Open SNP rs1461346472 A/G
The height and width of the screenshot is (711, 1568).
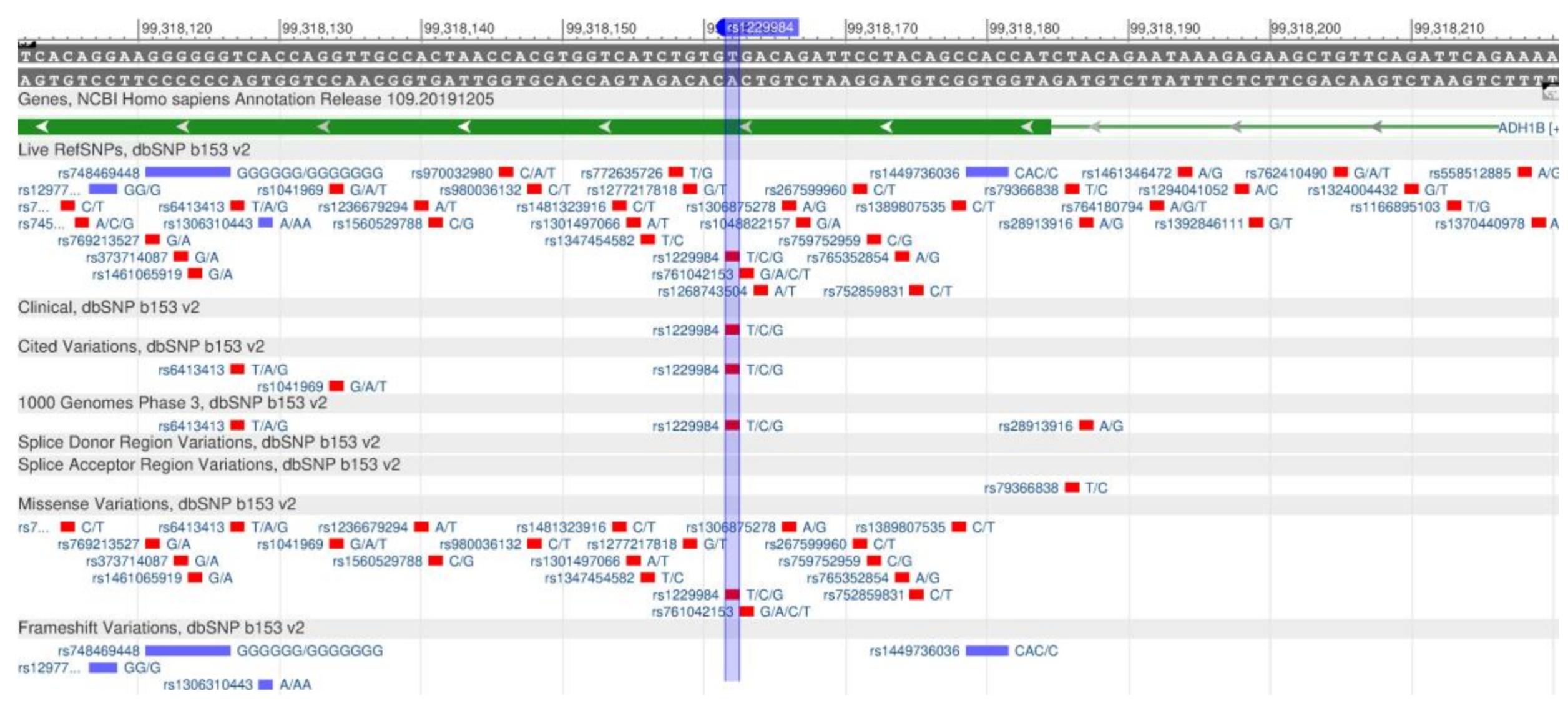[1152, 173]
